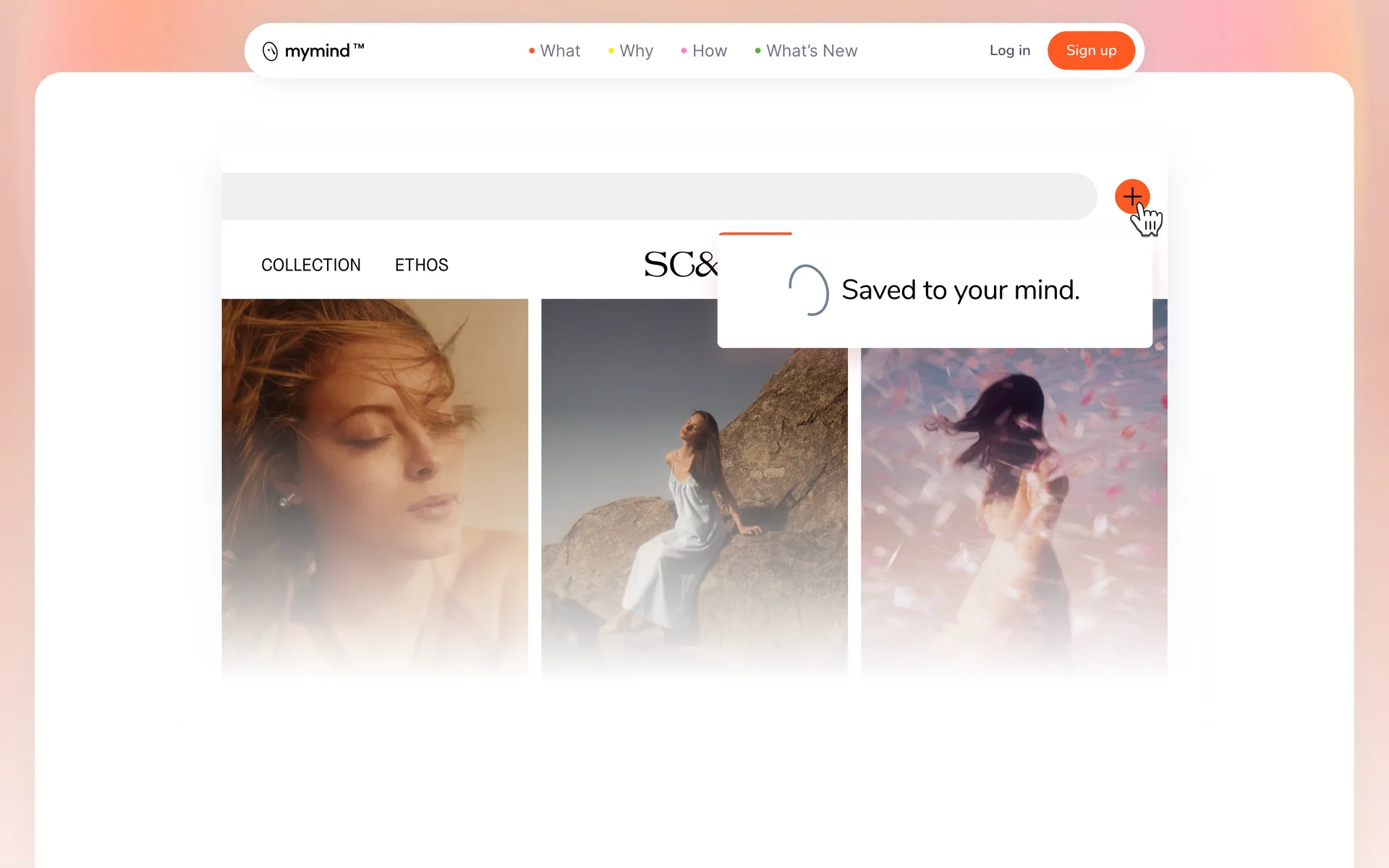Image resolution: width=1389 pixels, height=868 pixels.
Task: Select the ETHOS tab
Action: click(x=421, y=265)
